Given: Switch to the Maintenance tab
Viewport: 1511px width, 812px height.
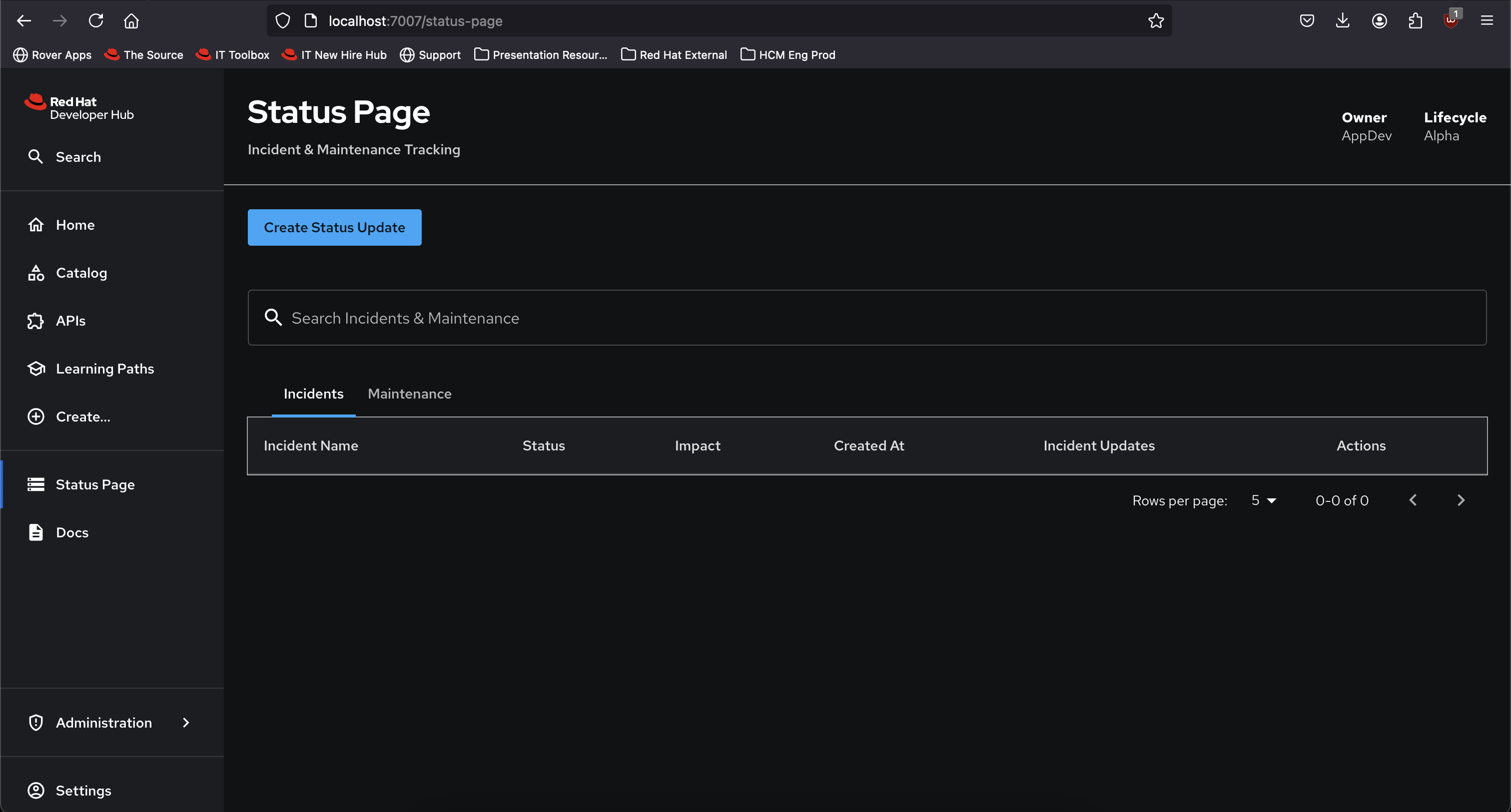Looking at the screenshot, I should (x=409, y=394).
